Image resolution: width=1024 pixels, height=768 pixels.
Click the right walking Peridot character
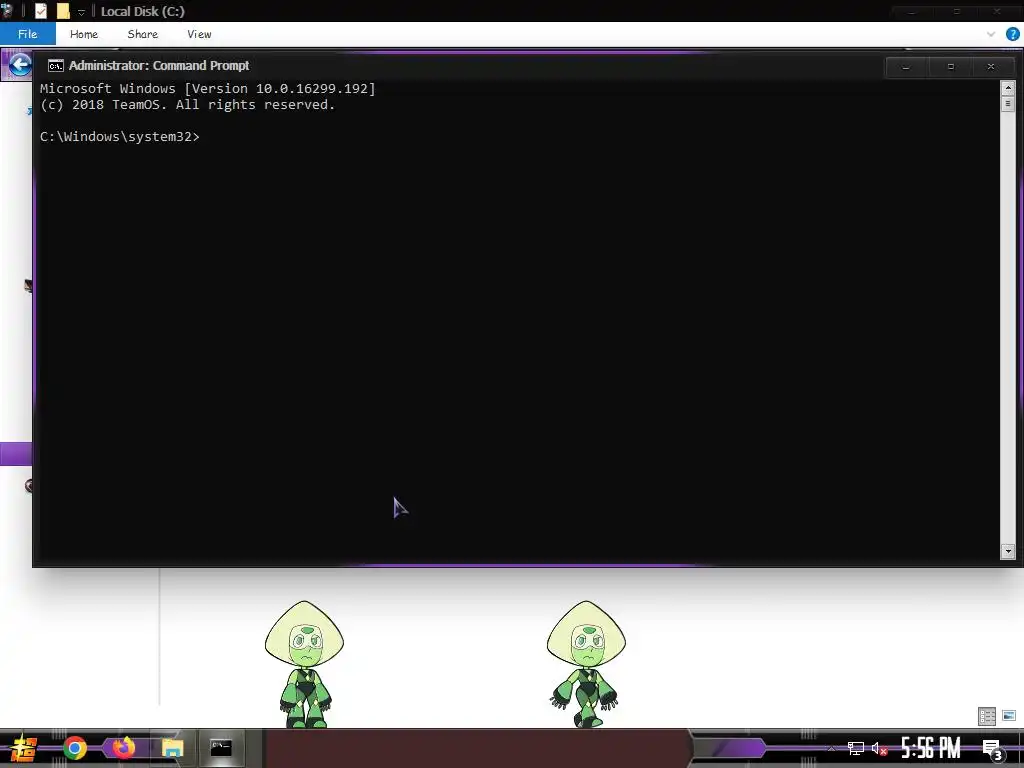(x=586, y=664)
